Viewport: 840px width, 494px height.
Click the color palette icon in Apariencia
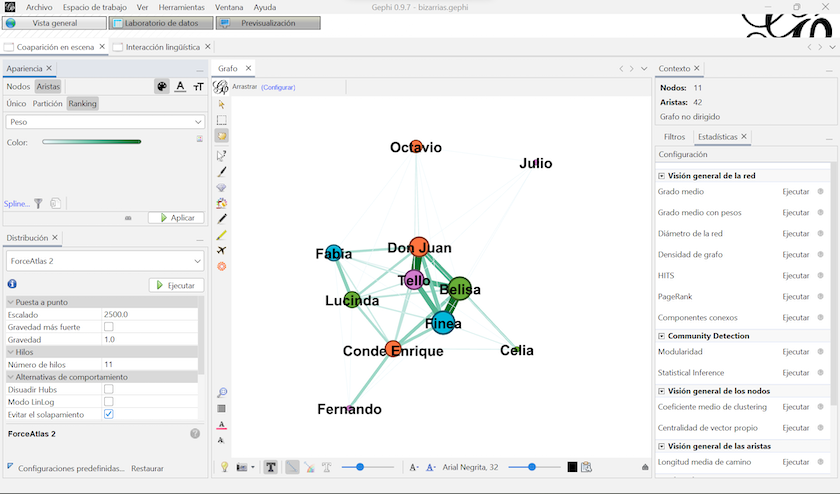click(162, 87)
